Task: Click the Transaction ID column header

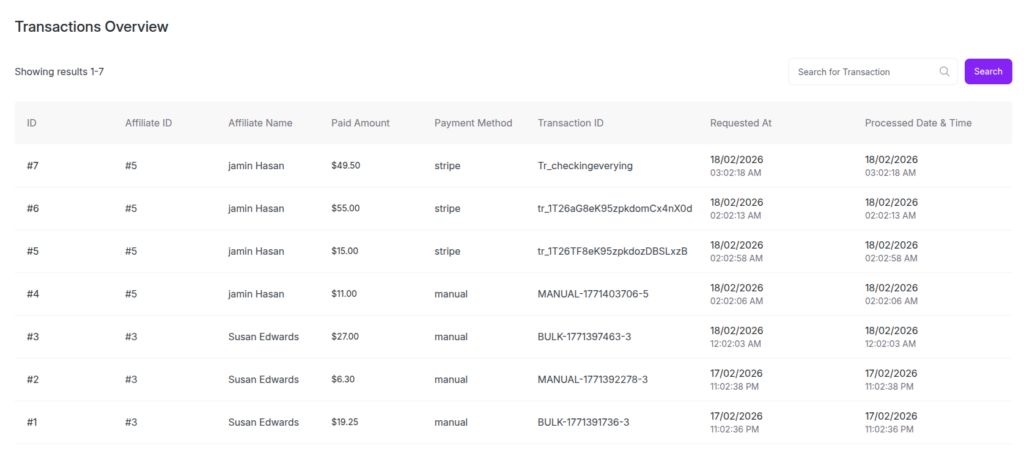Action: coord(570,123)
